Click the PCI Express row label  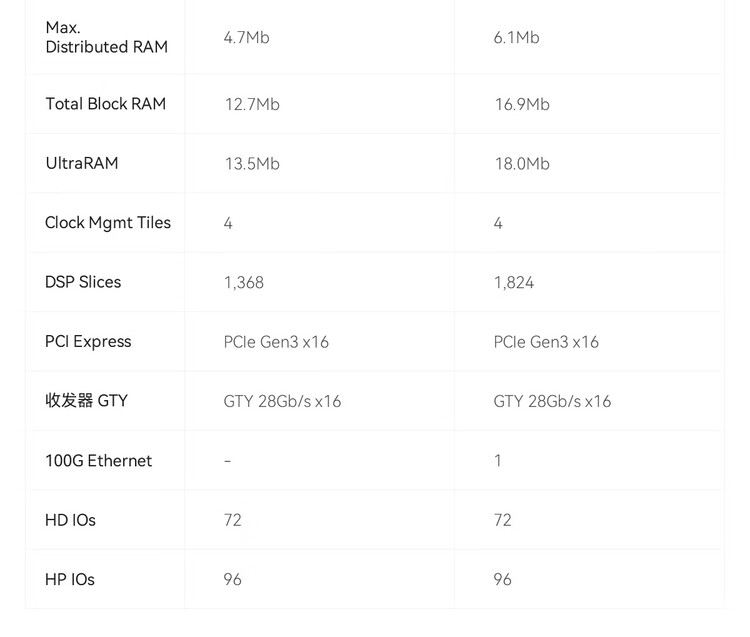[88, 341]
